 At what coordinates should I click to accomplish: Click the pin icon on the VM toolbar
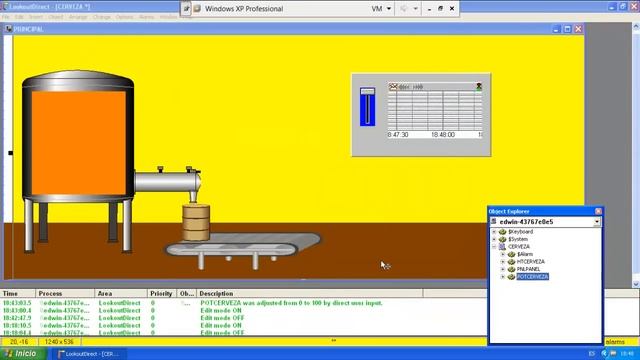[186, 9]
